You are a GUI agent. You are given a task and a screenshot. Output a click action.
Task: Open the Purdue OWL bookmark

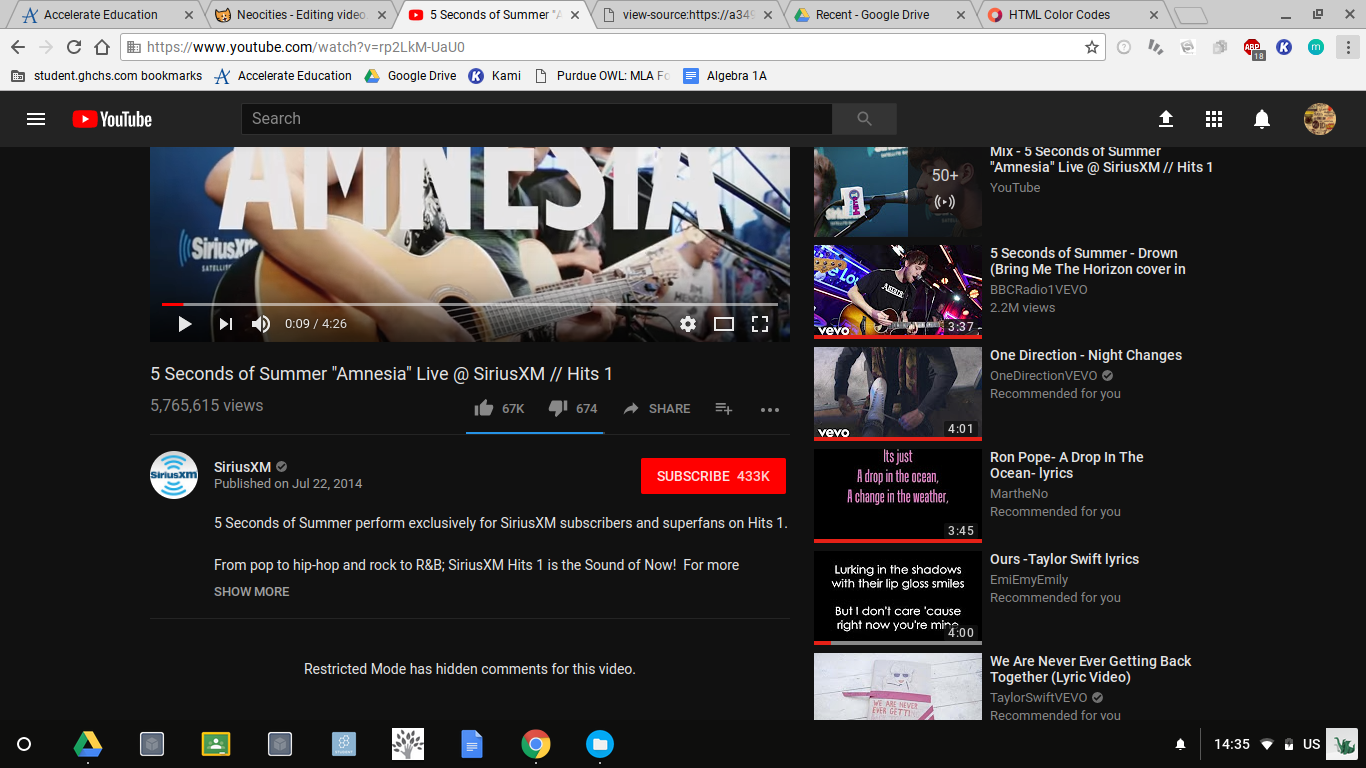click(x=602, y=76)
